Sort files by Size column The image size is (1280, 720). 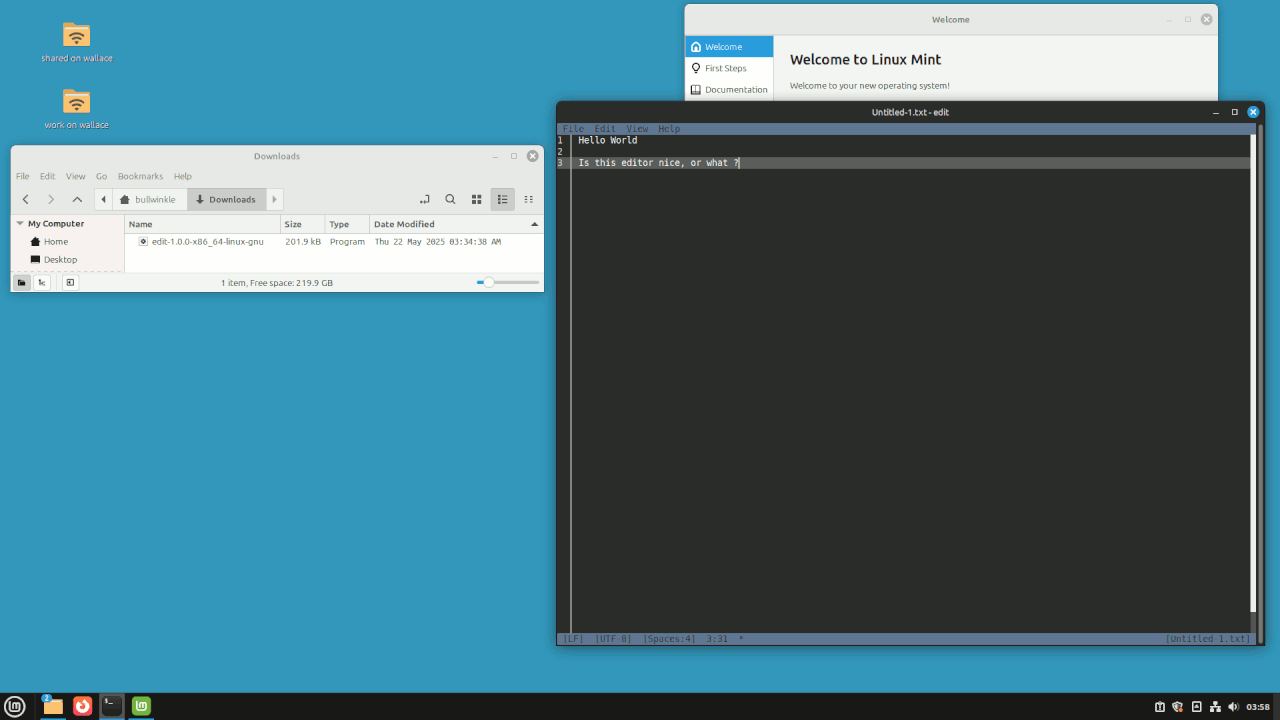(x=303, y=224)
